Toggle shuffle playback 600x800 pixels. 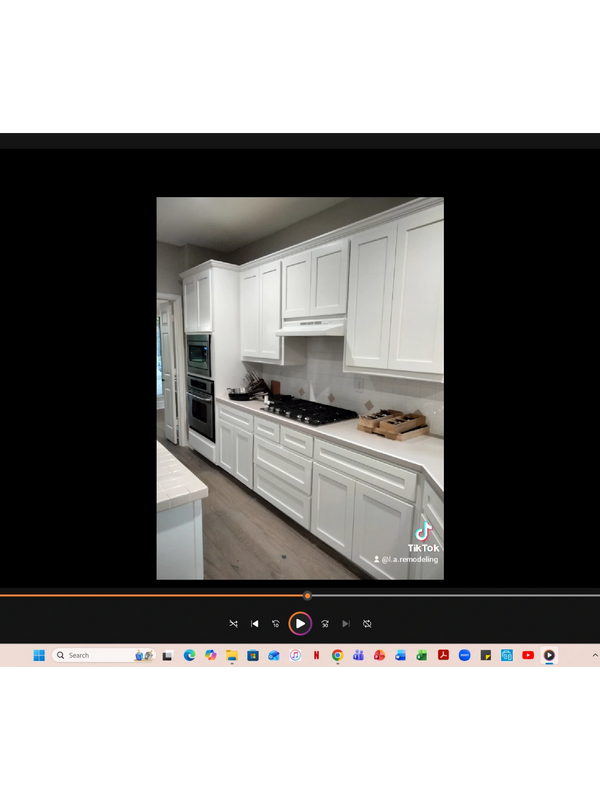pyautogui.click(x=233, y=623)
